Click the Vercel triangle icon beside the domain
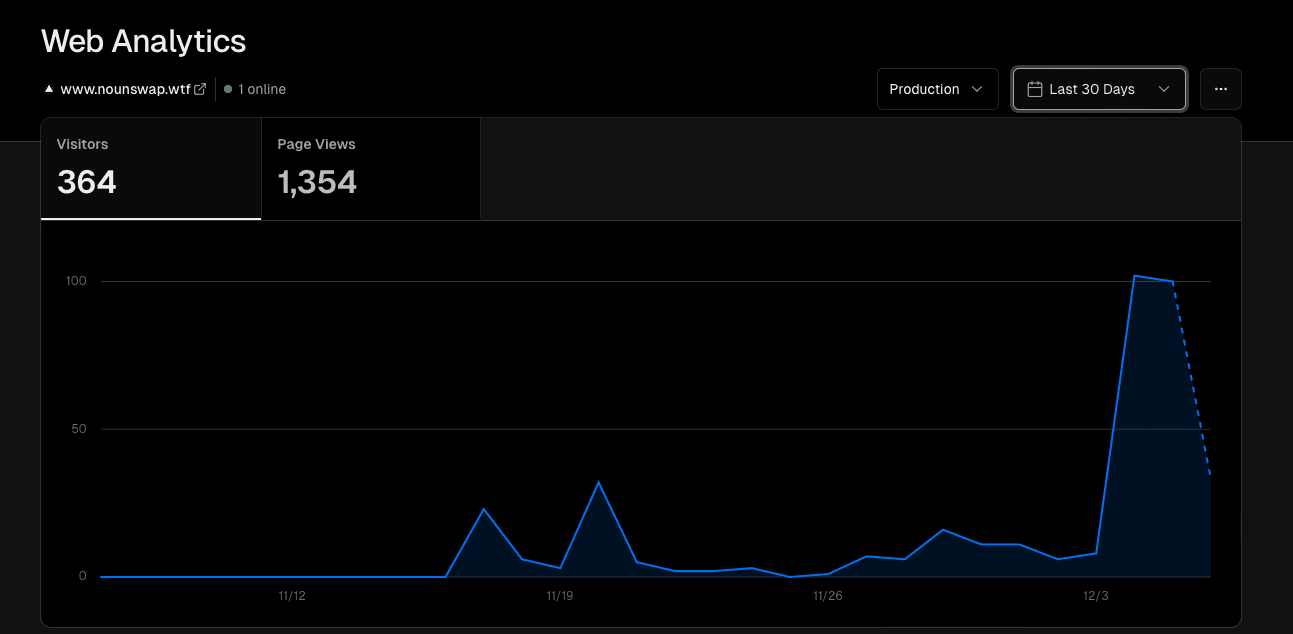1293x634 pixels. 48,89
